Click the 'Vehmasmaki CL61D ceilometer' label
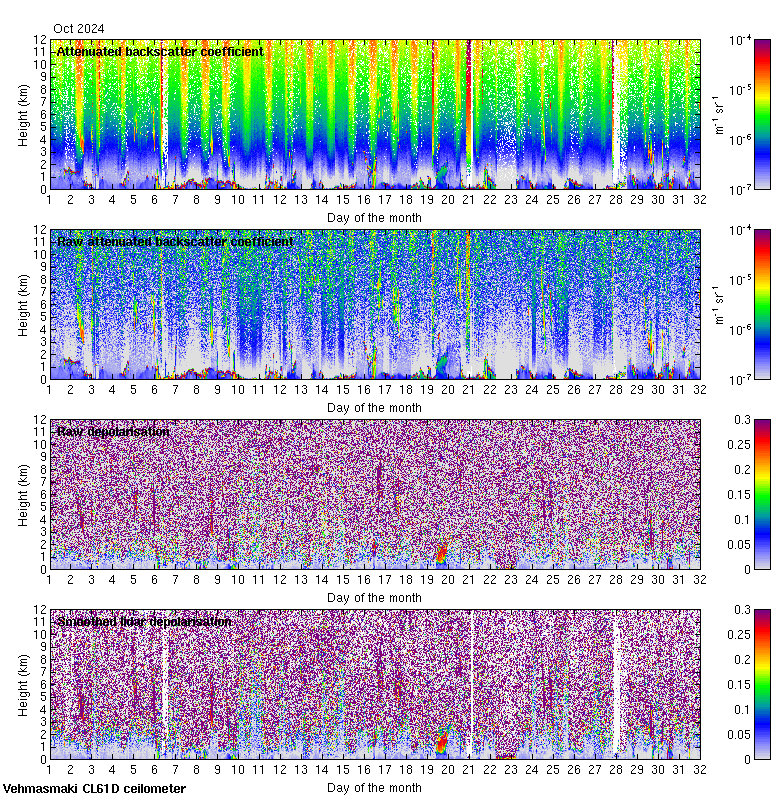This screenshot has height=800, width=780. pyautogui.click(x=94, y=789)
